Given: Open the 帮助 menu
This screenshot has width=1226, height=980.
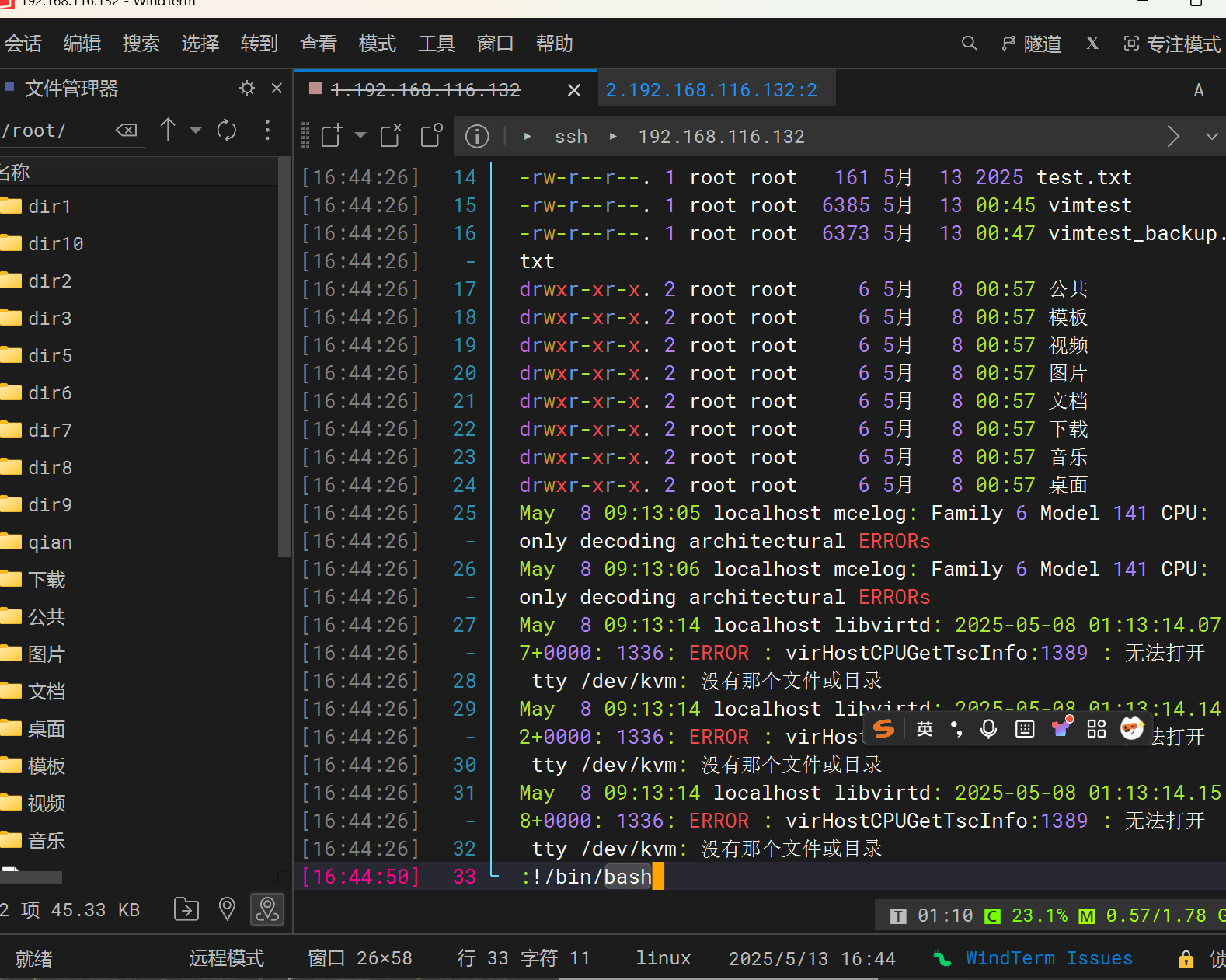Looking at the screenshot, I should [555, 44].
